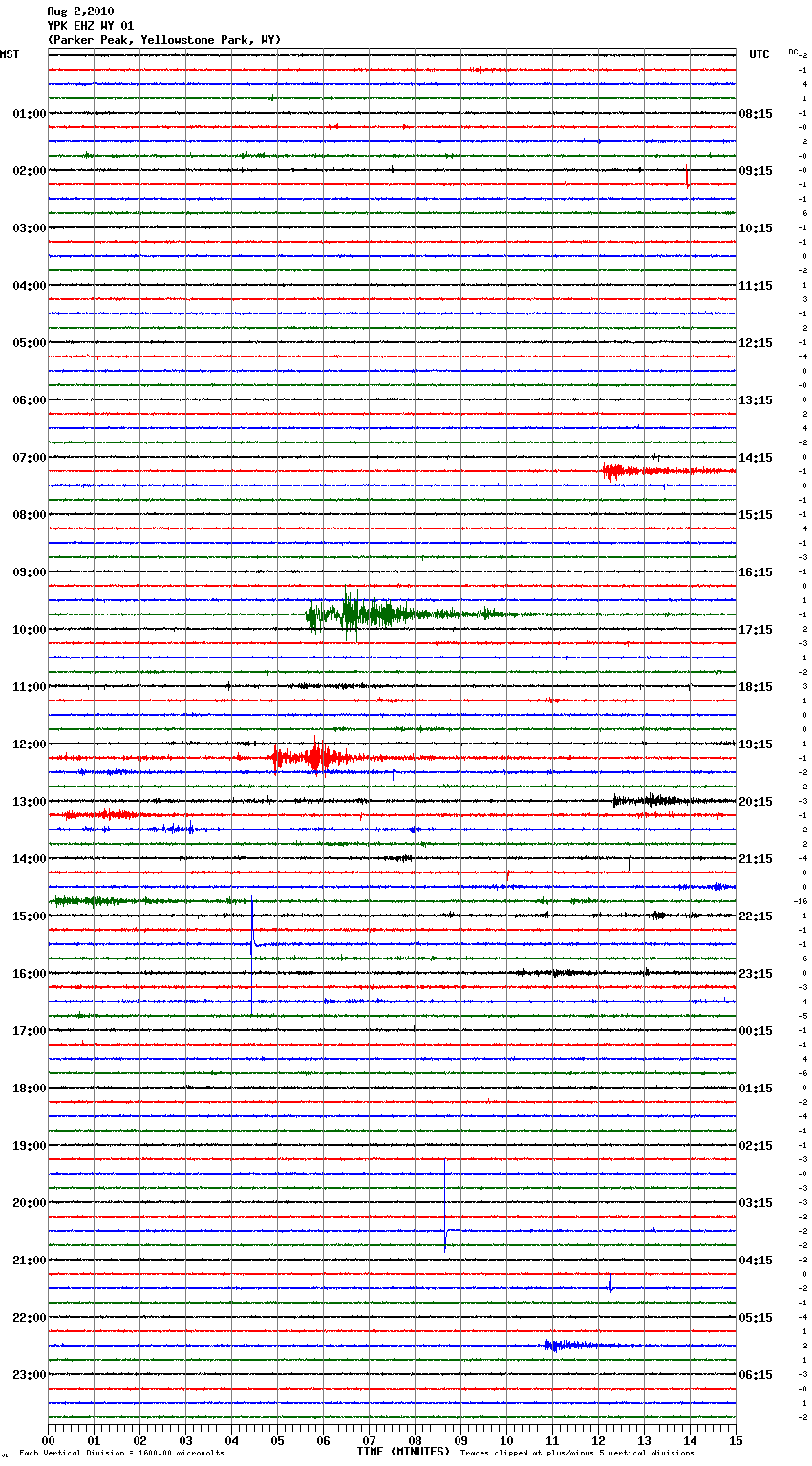The image size is (812, 1466).
Task: Click the 14:15 UTC time label
Action: coord(756,458)
